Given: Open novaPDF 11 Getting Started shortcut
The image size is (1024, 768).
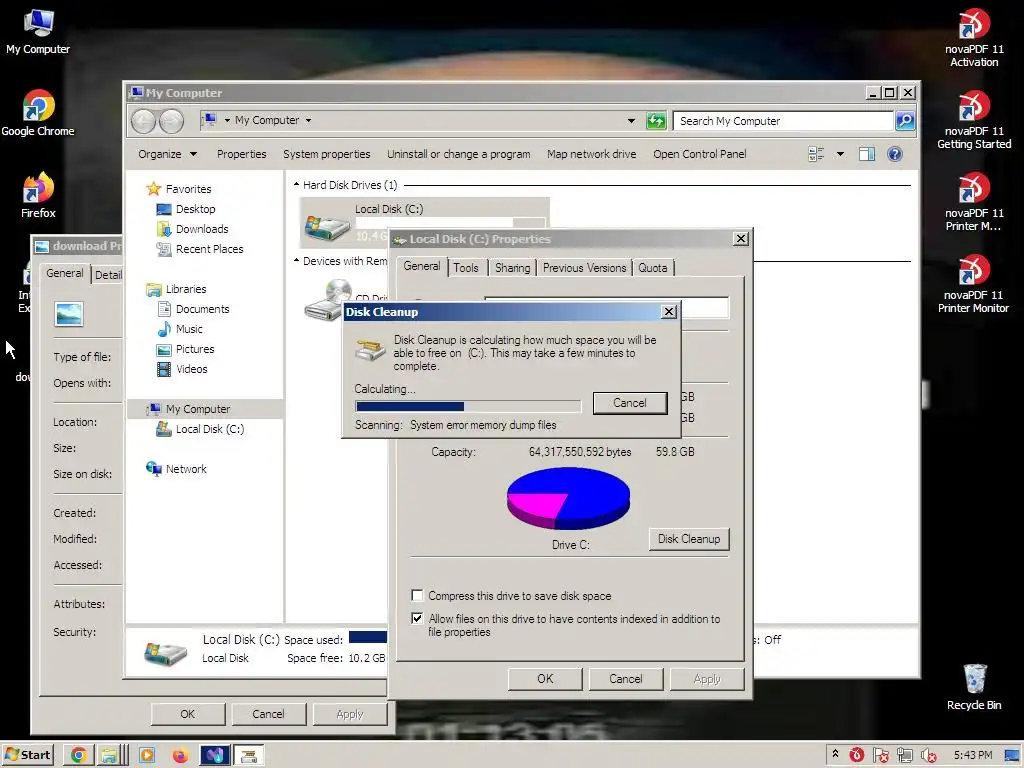Looking at the screenshot, I should coord(974,120).
